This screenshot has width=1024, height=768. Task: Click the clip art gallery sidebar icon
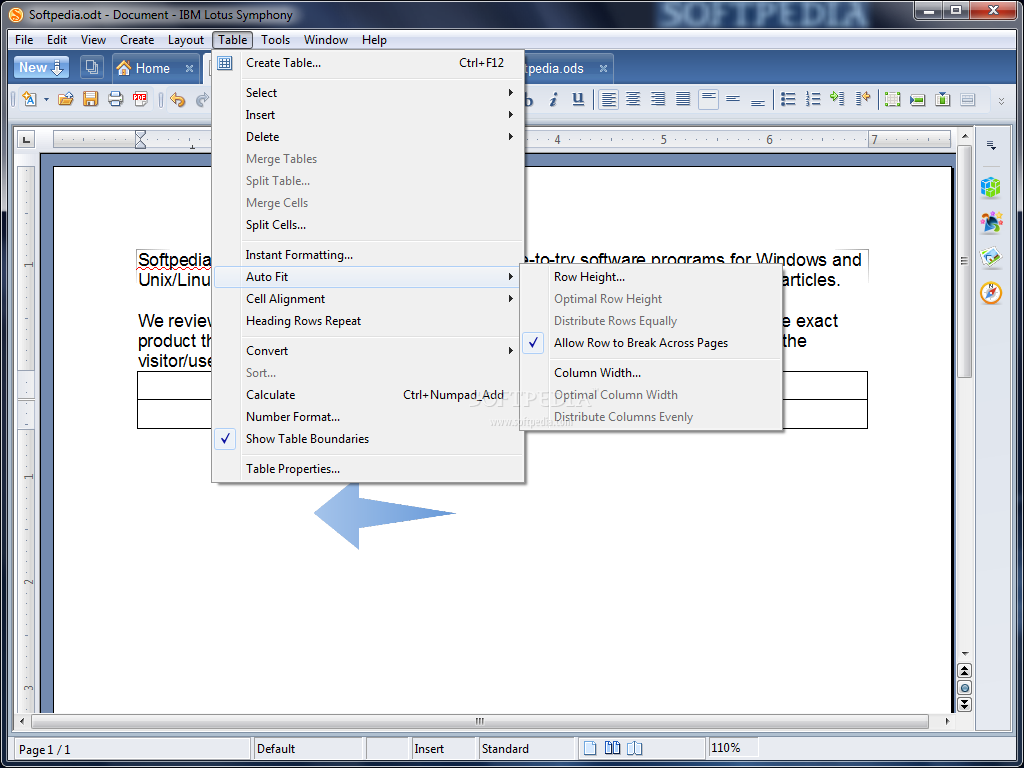[991, 222]
